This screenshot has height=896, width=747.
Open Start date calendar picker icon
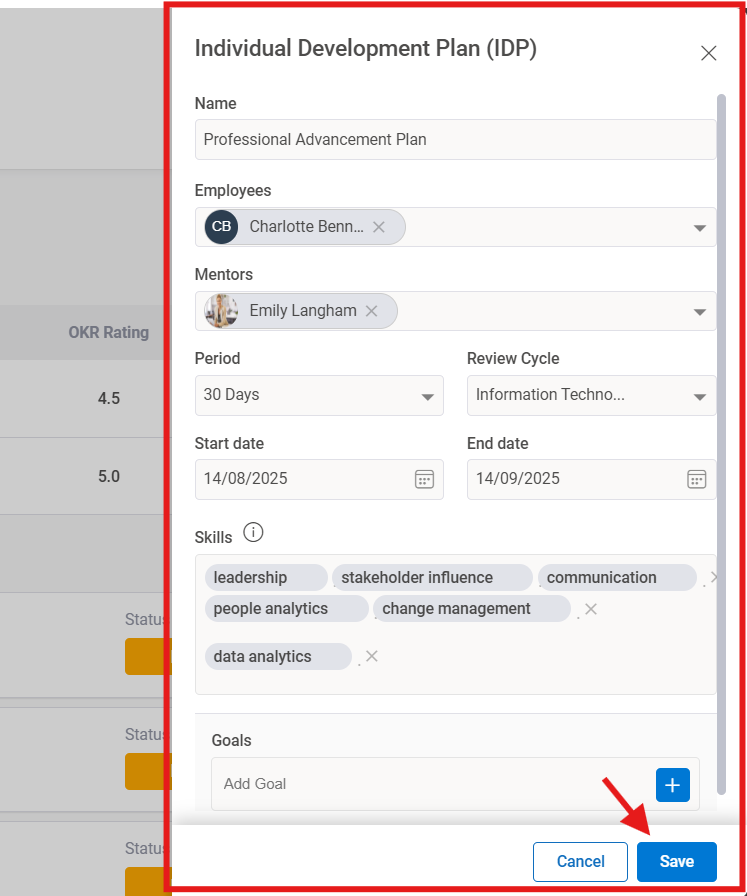[x=424, y=479]
